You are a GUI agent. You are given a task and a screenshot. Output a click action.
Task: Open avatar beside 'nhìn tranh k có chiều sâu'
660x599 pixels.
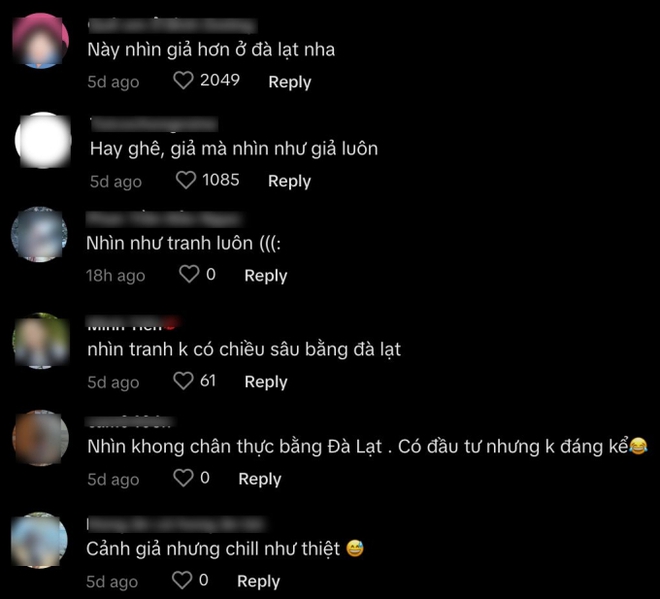41,341
